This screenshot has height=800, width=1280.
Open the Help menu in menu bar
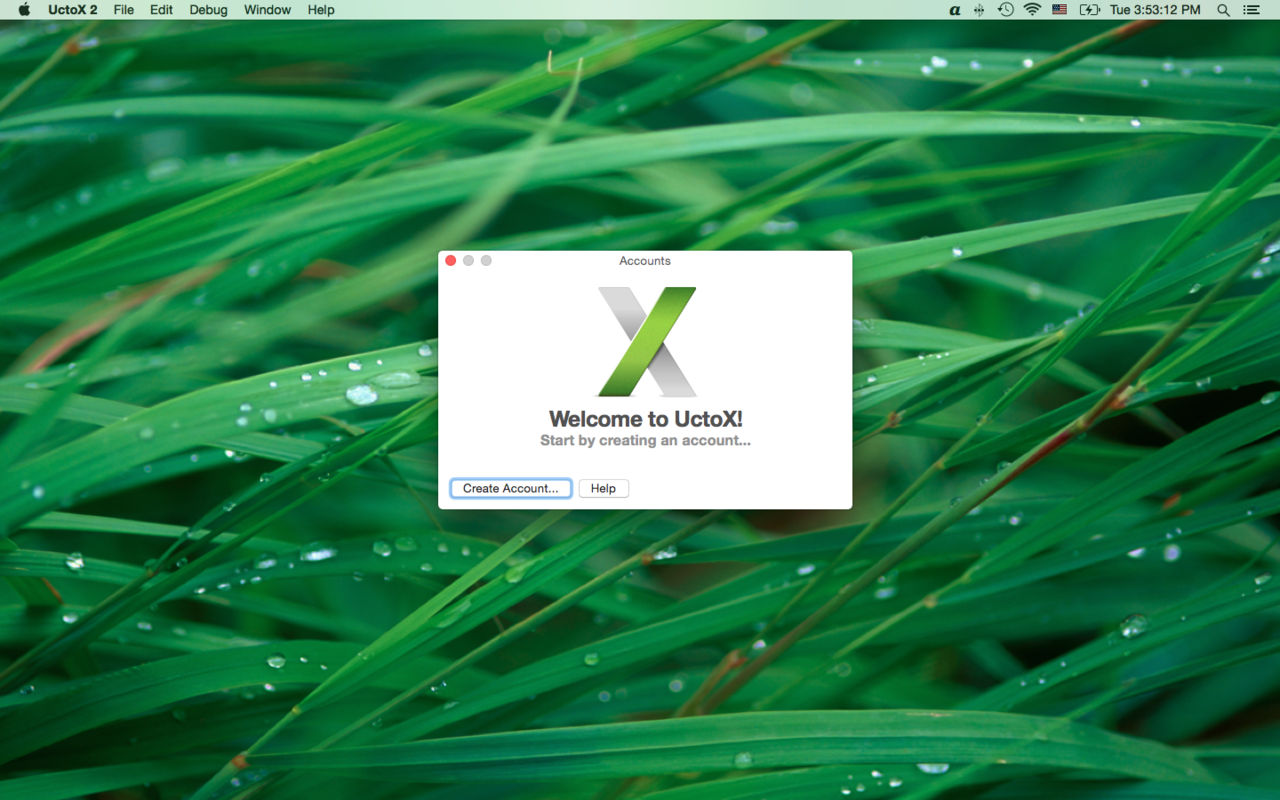(x=321, y=10)
